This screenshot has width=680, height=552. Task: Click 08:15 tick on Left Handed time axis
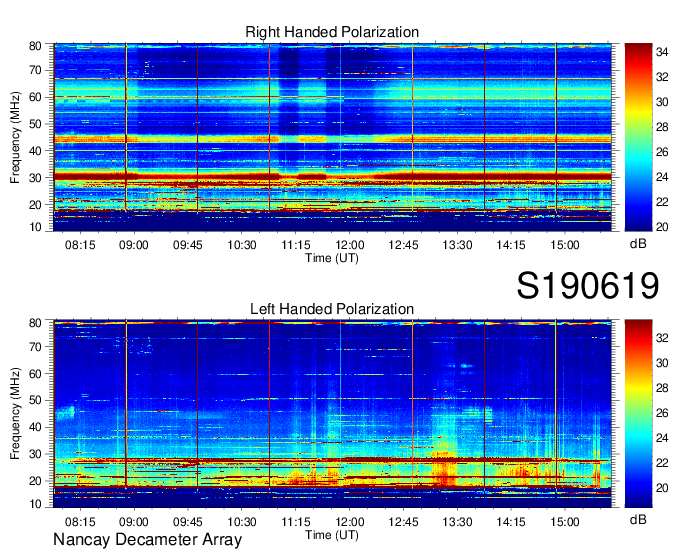[80, 522]
